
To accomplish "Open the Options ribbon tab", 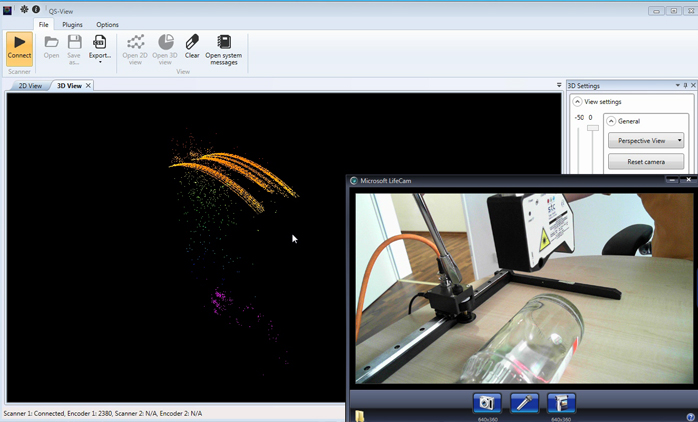I will [107, 24].
